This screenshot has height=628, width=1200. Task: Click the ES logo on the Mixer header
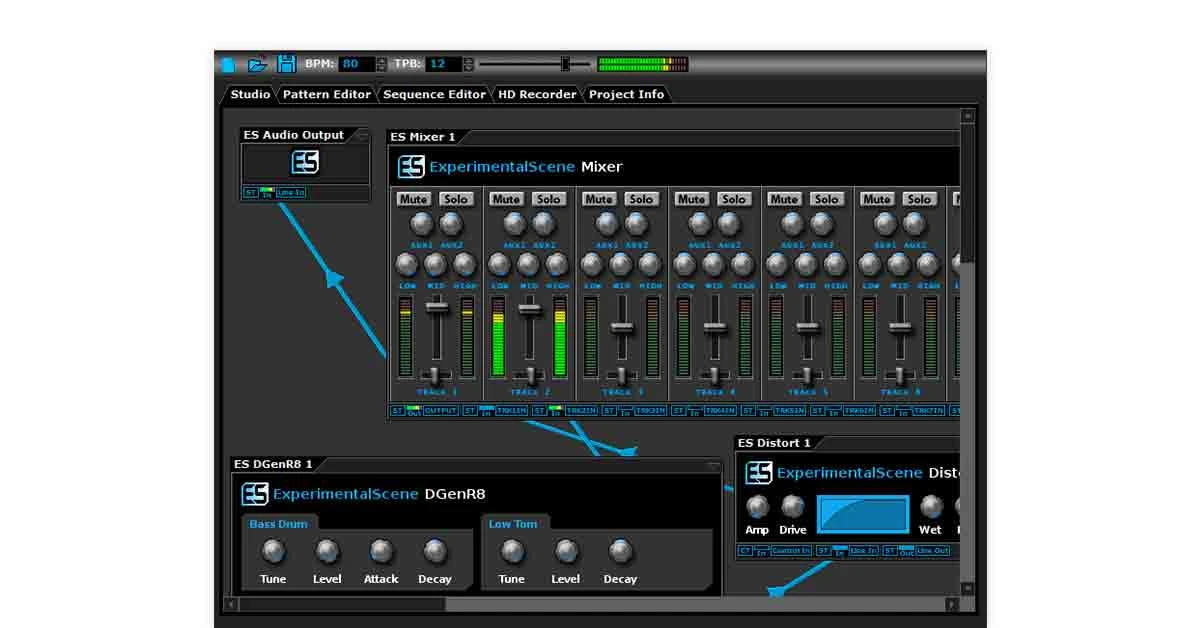pyautogui.click(x=410, y=166)
